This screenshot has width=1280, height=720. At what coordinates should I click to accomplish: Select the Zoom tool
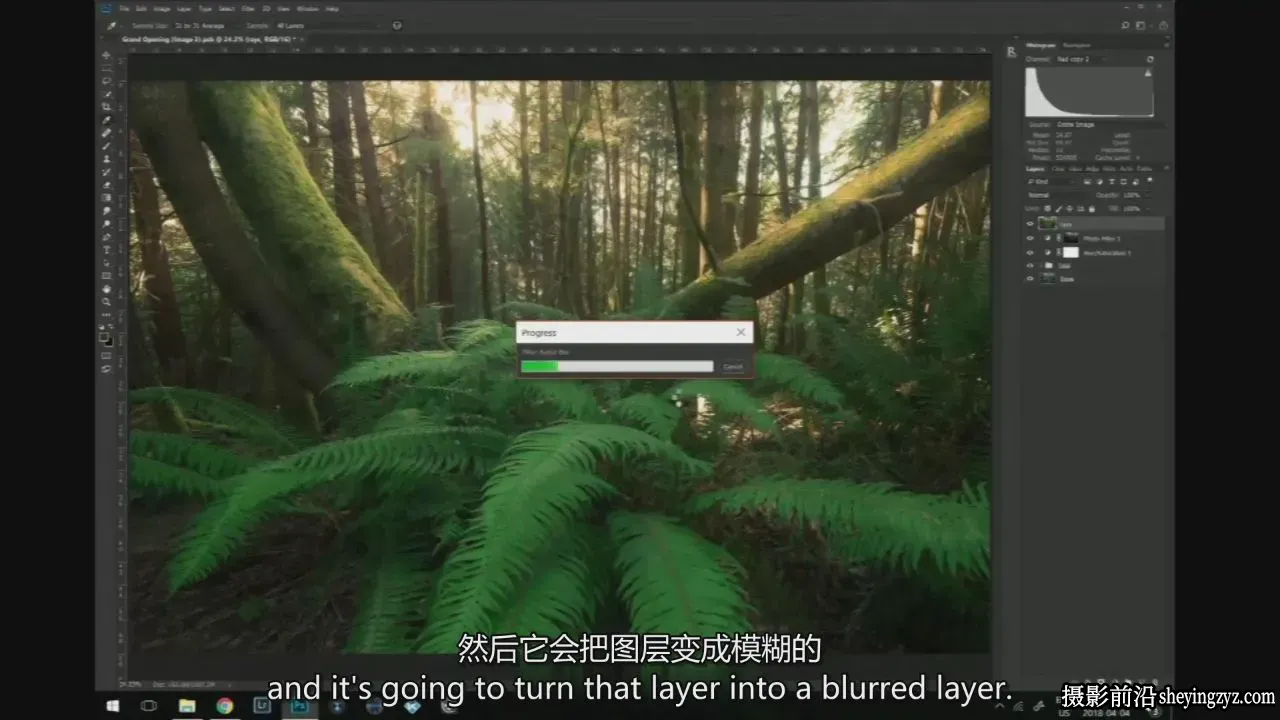point(107,302)
